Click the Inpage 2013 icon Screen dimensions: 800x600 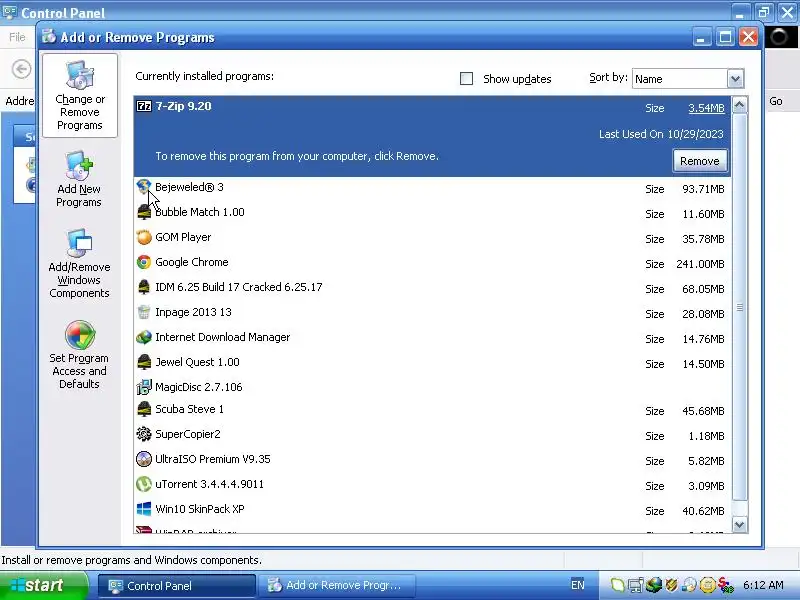tap(144, 312)
